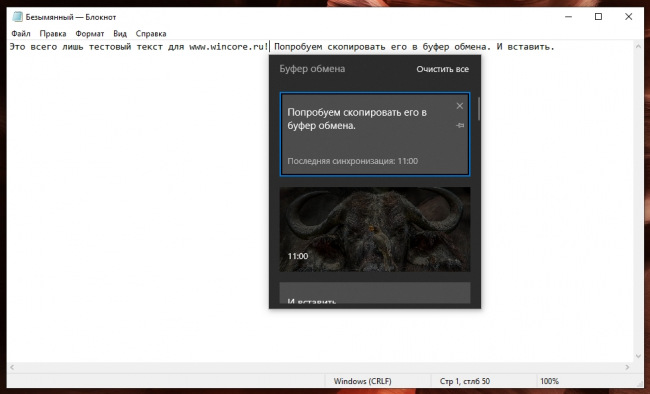This screenshot has height=394, width=650.
Task: Click the window title 'Безымянный — Блокнот'
Action: [x=71, y=17]
